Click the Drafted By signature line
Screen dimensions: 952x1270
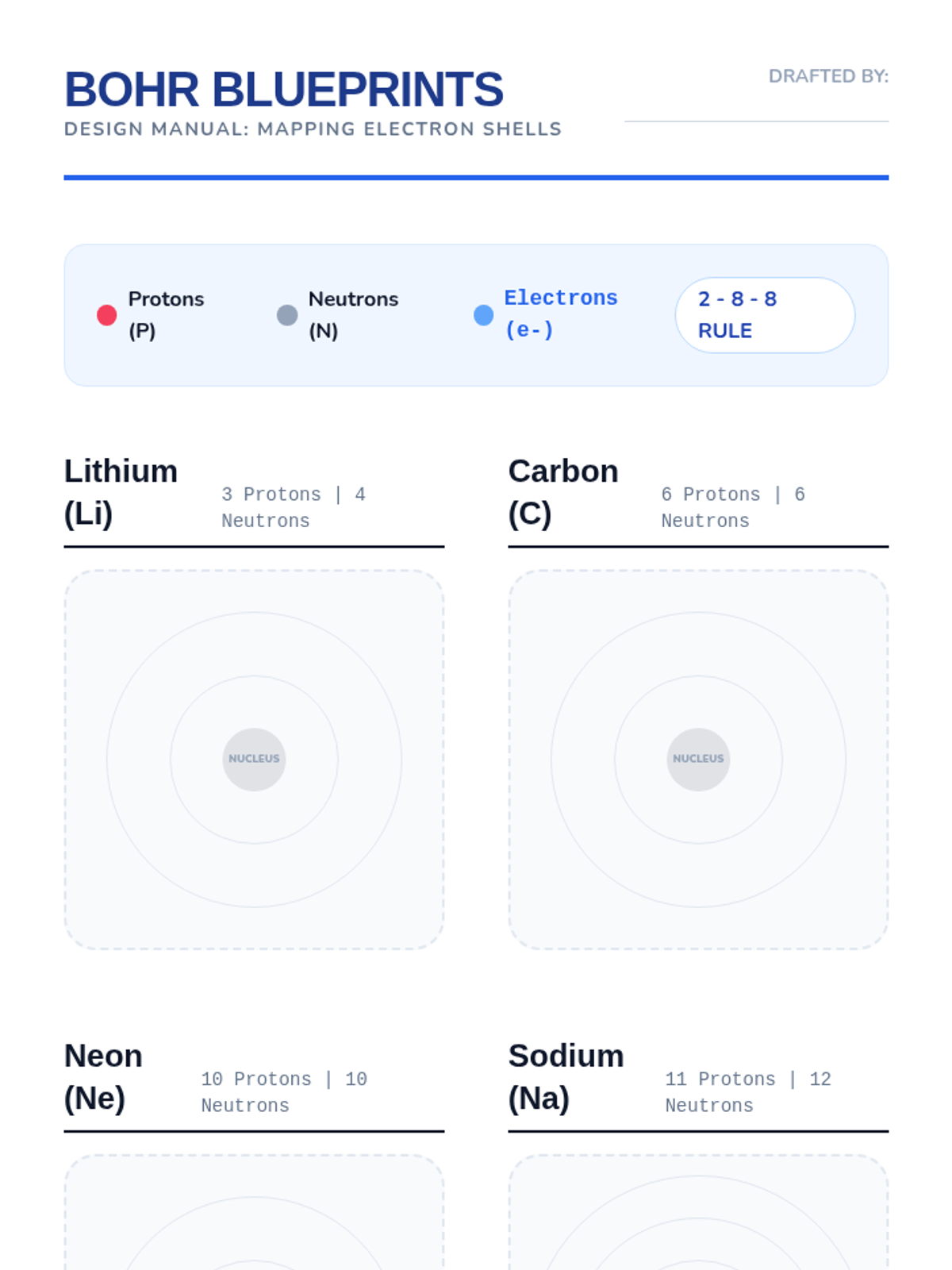click(x=756, y=121)
